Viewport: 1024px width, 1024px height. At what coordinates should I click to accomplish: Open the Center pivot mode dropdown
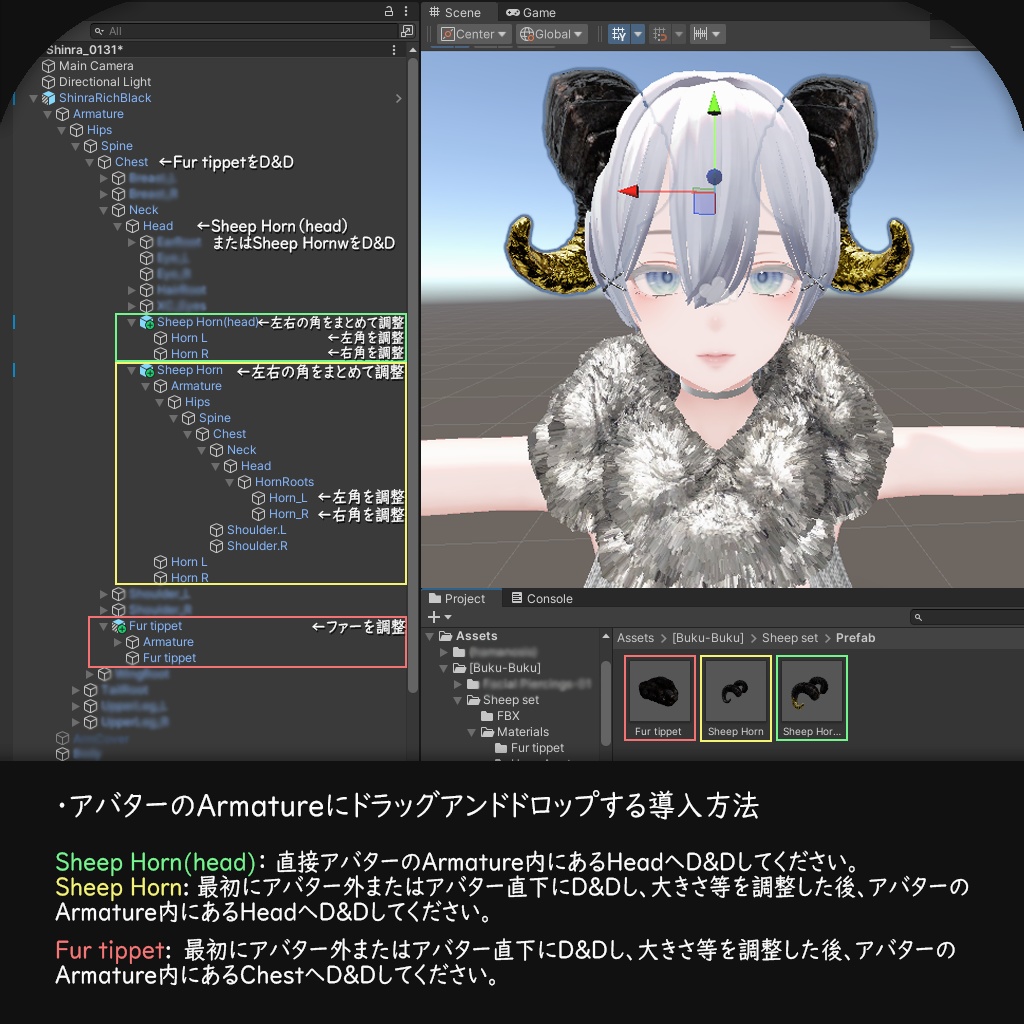coord(471,33)
